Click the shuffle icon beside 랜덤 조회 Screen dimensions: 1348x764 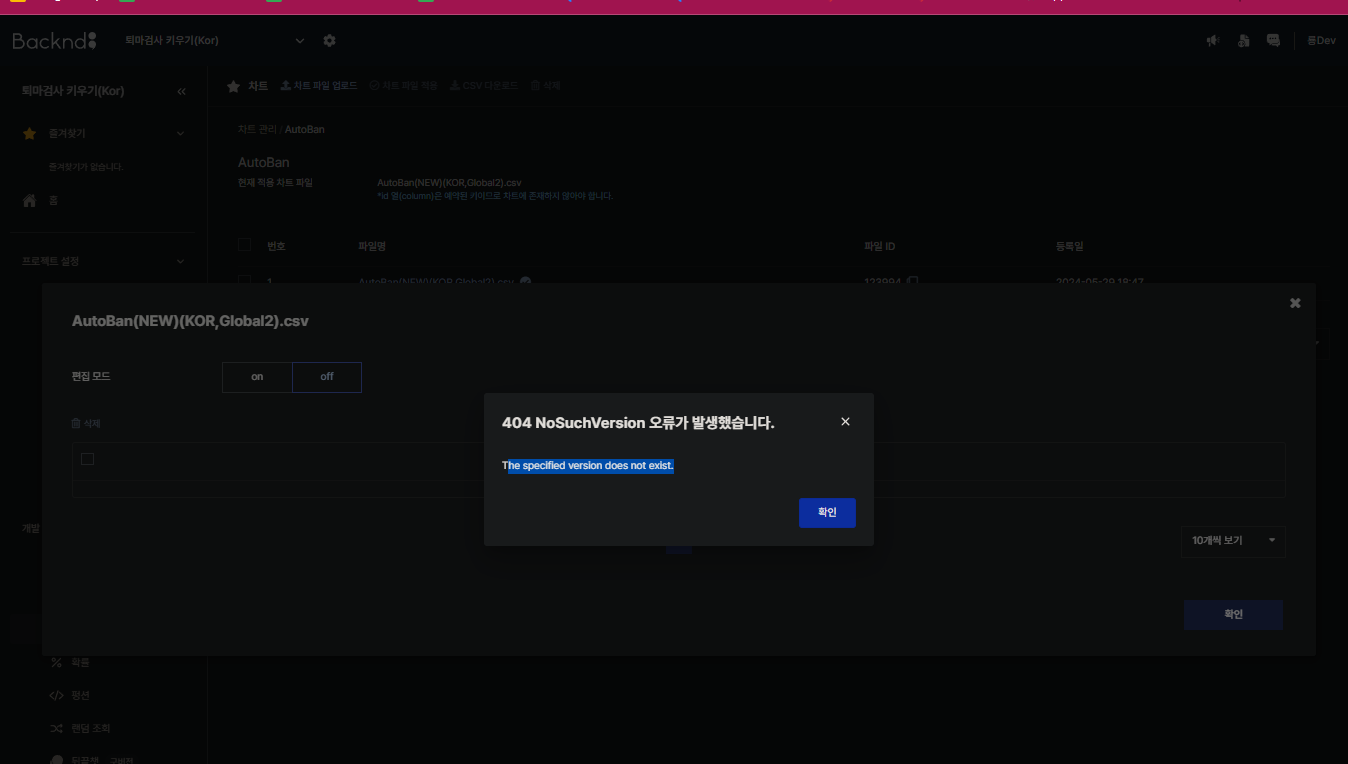[56, 728]
